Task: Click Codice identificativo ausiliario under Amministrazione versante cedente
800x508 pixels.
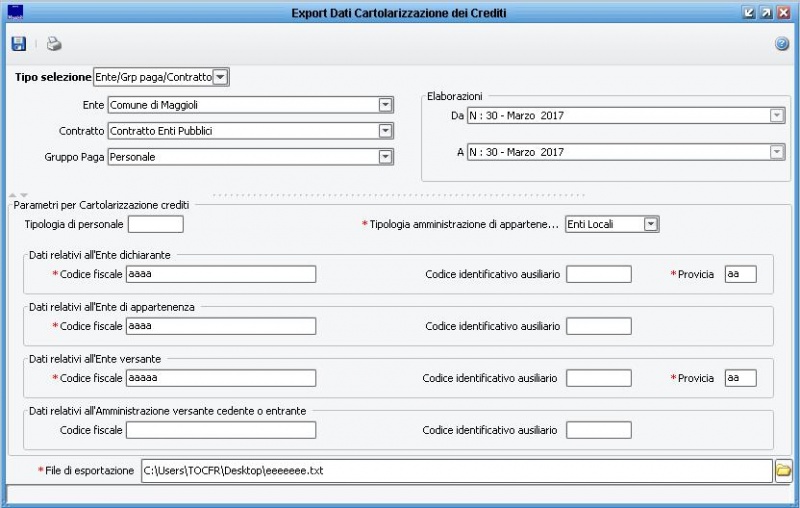Action: 599,430
